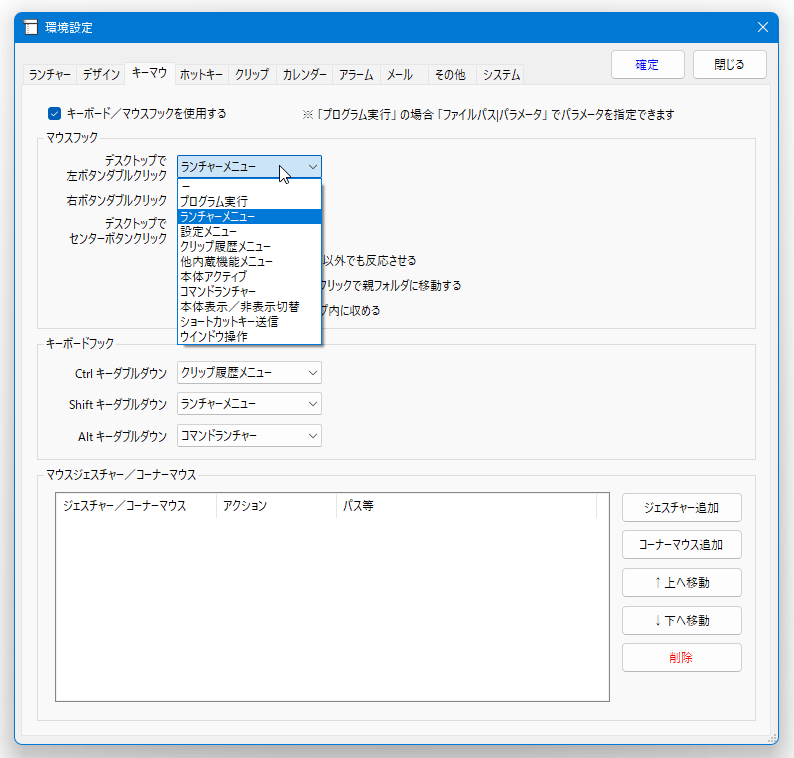Switch to the カレンダー tab
The image size is (794, 758).
click(304, 75)
